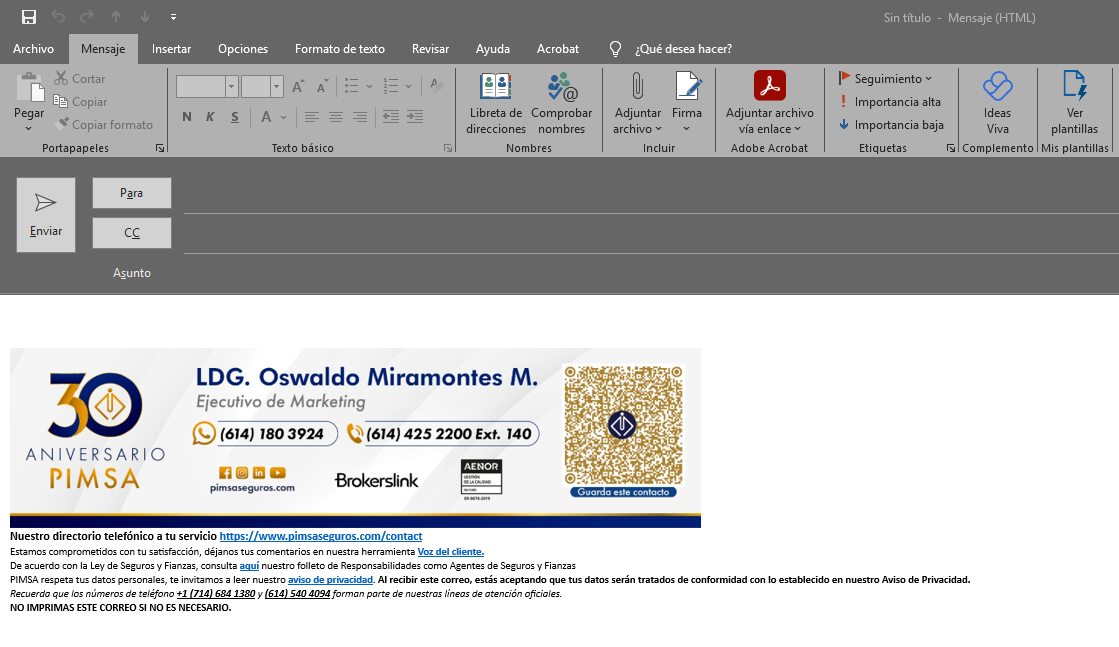1119x647 pixels.
Task: Open the Firma signature menu
Action: (687, 103)
